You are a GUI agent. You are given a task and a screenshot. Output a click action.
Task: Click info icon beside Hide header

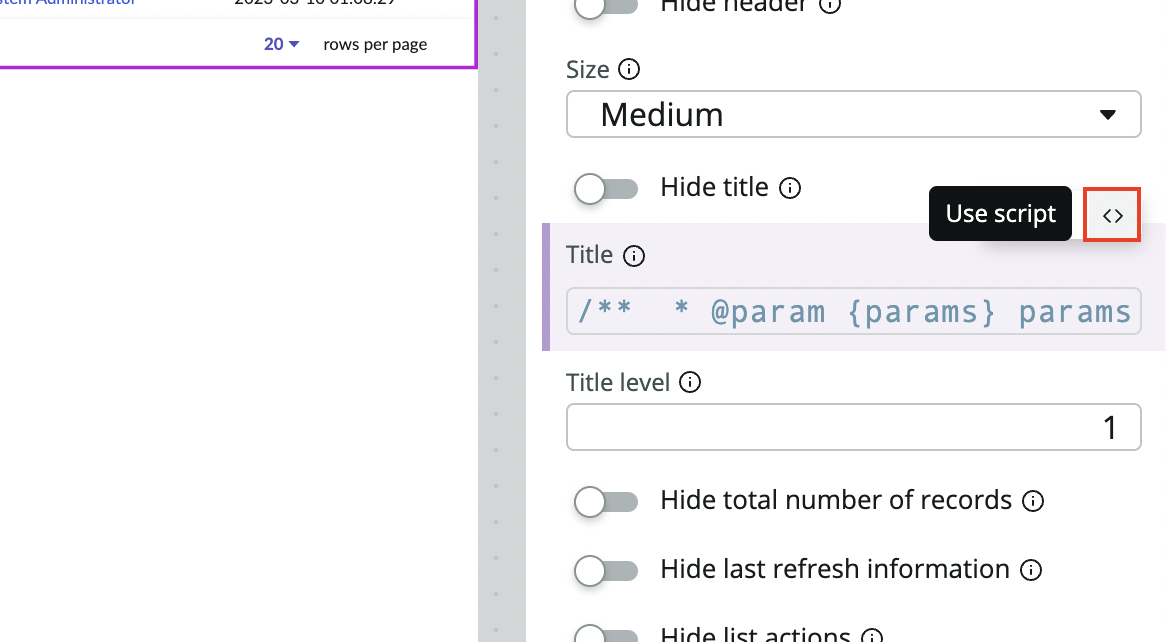tap(830, 5)
